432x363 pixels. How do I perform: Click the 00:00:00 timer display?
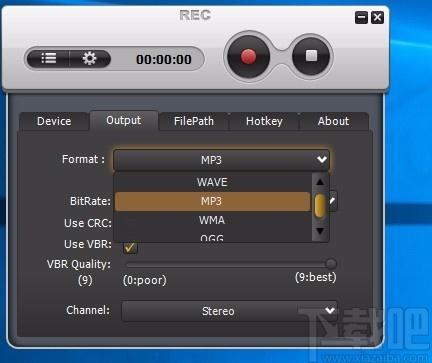[x=164, y=60]
